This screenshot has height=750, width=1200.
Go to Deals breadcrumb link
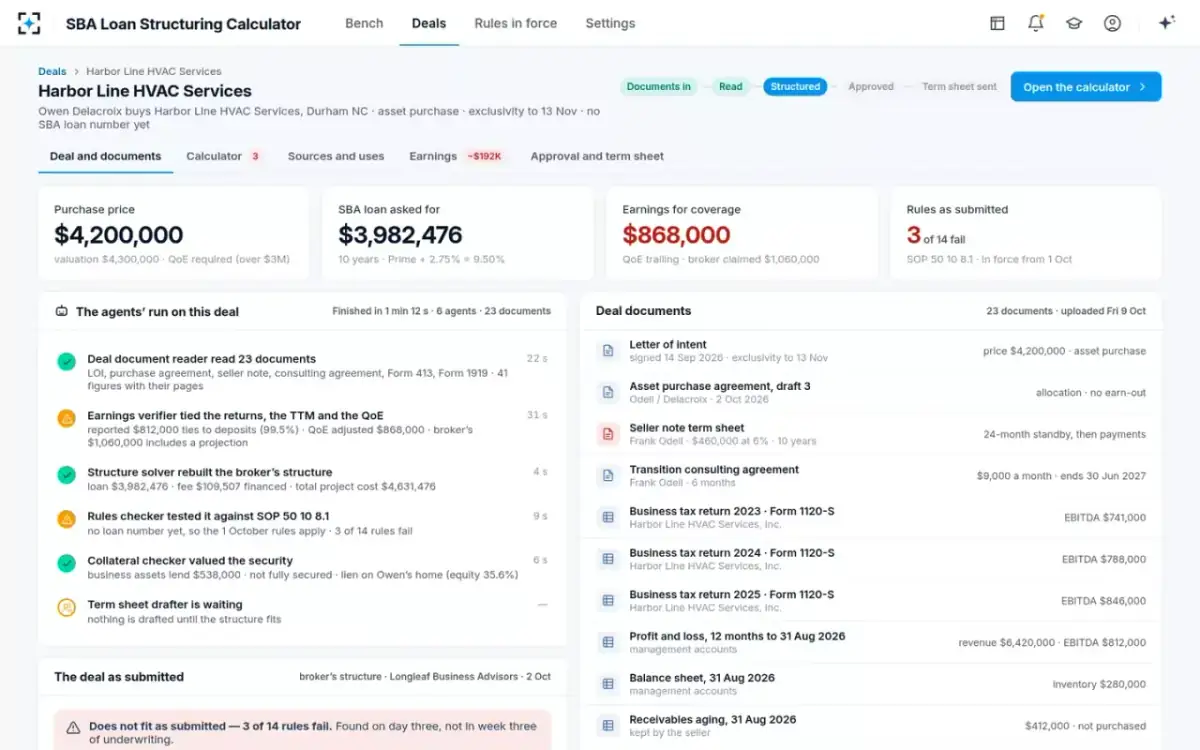click(52, 71)
